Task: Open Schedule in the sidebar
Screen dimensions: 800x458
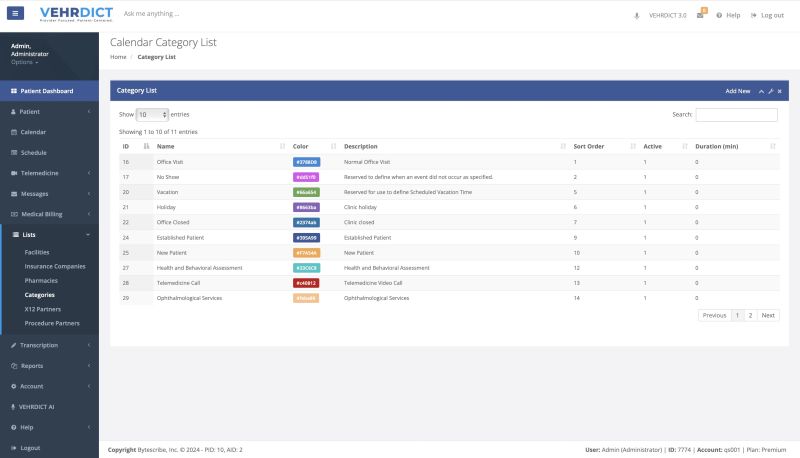Action: pos(33,153)
